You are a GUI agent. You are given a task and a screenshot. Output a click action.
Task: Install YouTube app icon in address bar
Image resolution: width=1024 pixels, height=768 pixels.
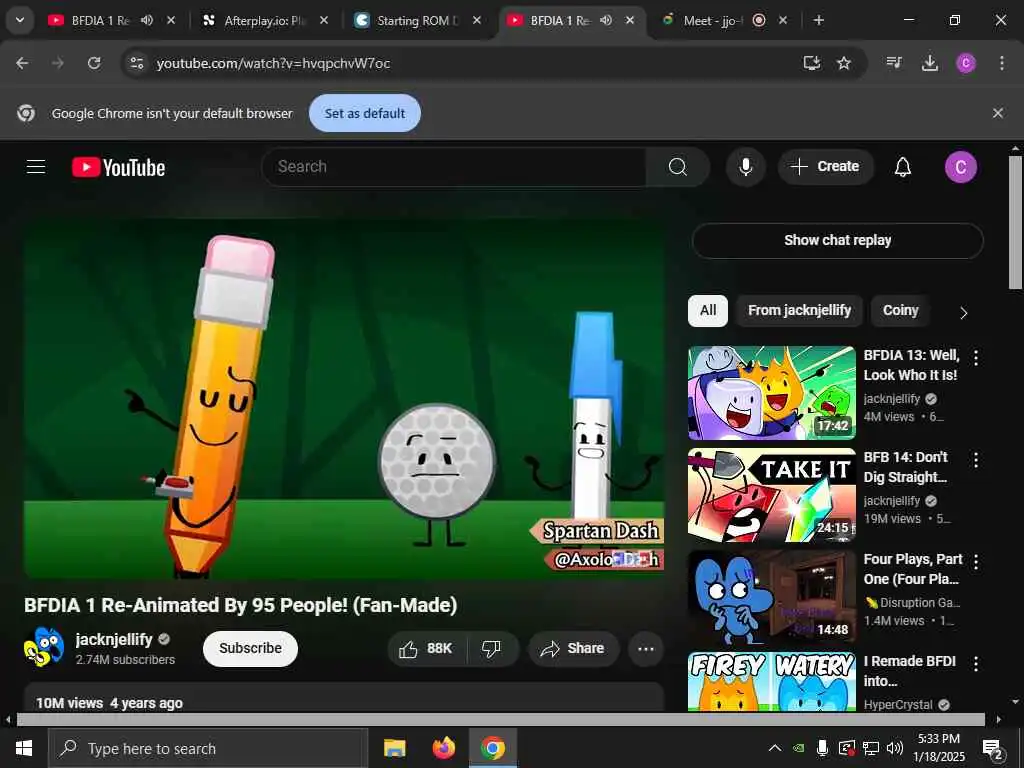coord(811,63)
